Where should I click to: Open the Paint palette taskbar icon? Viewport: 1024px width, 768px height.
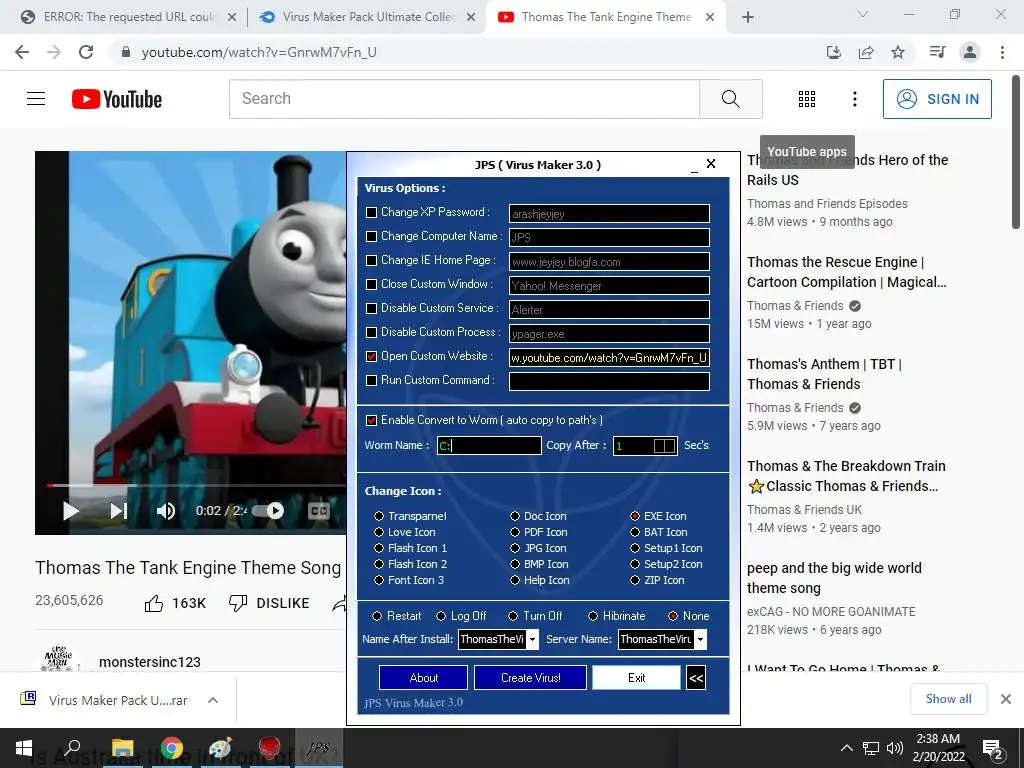click(220, 748)
